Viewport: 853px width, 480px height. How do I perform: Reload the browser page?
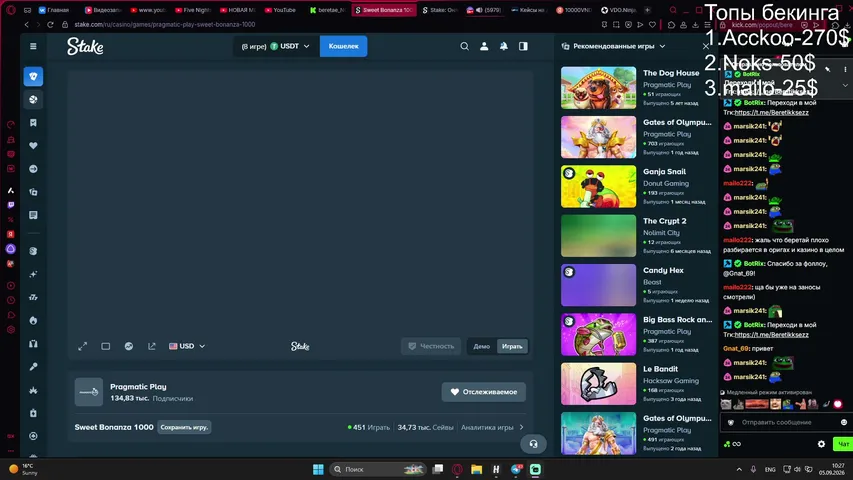click(50, 24)
